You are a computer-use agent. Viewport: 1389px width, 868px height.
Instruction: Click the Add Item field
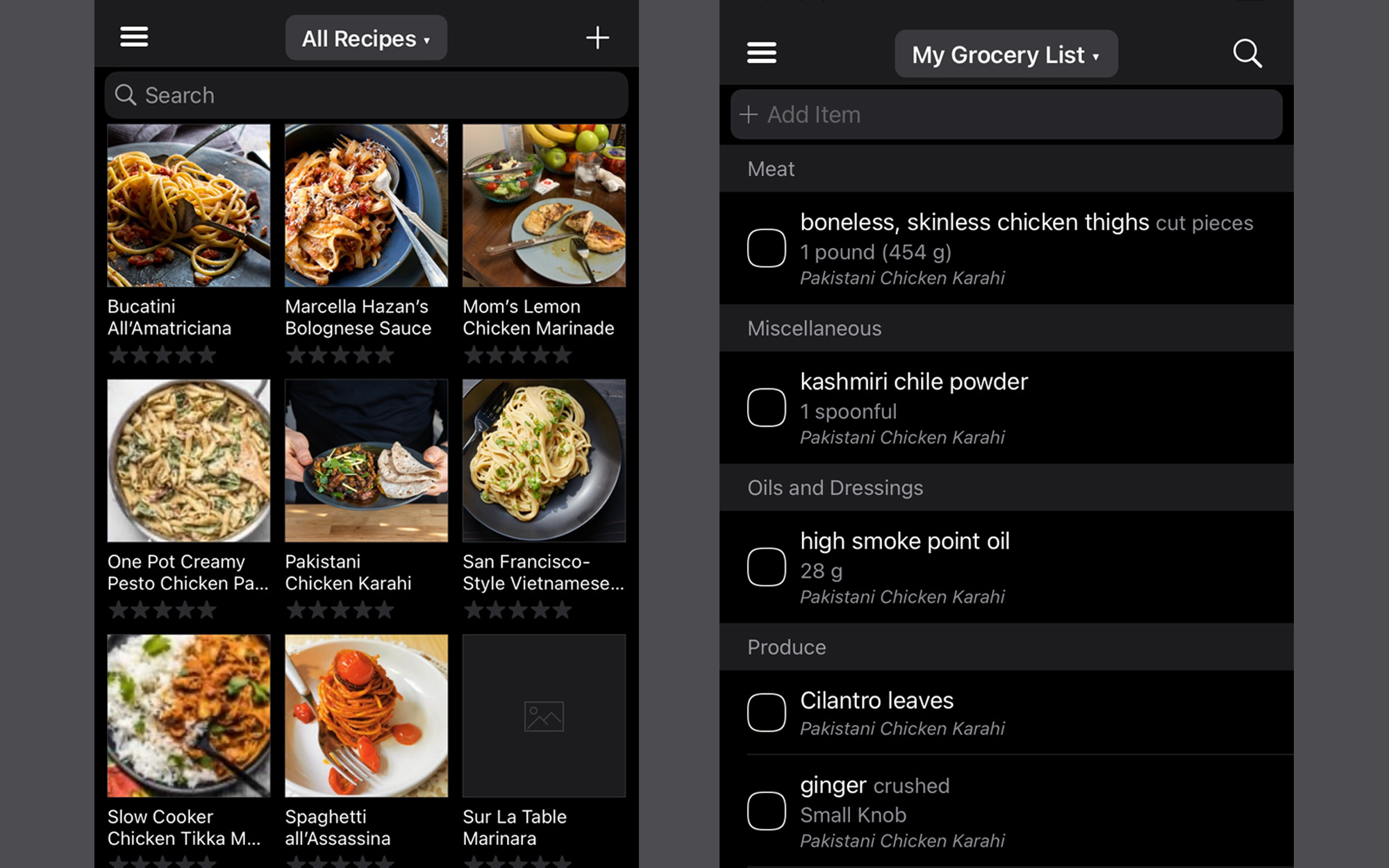pyautogui.click(x=1006, y=115)
